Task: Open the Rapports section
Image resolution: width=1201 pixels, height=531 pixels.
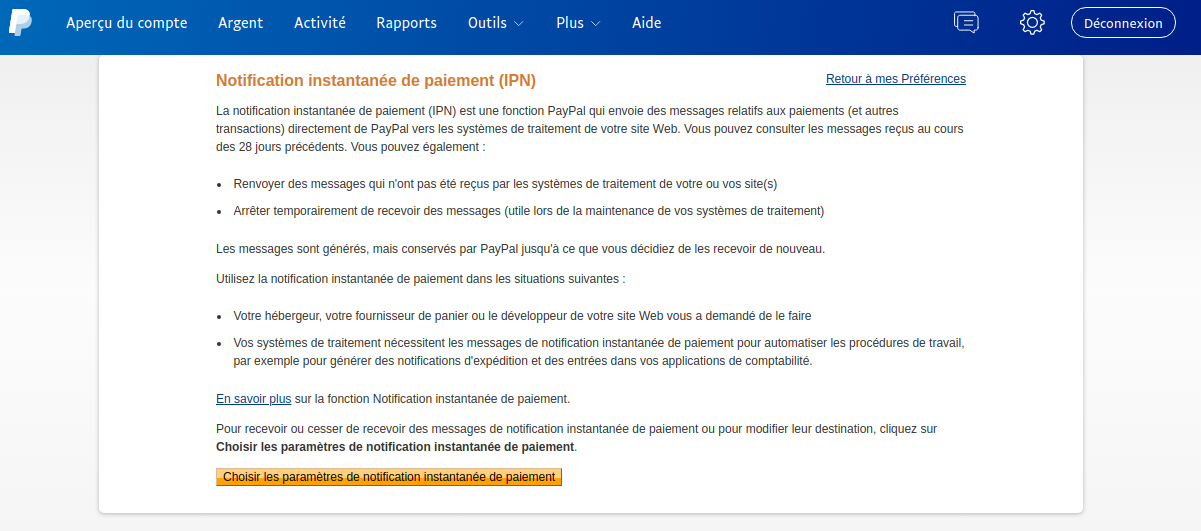Action: point(406,23)
